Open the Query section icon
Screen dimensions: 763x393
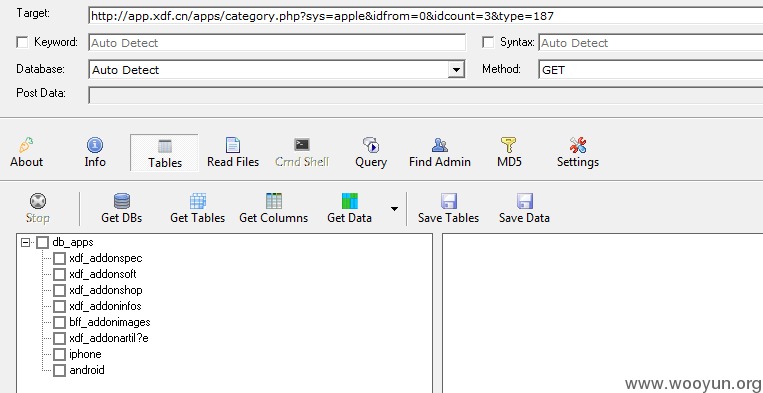(x=371, y=145)
